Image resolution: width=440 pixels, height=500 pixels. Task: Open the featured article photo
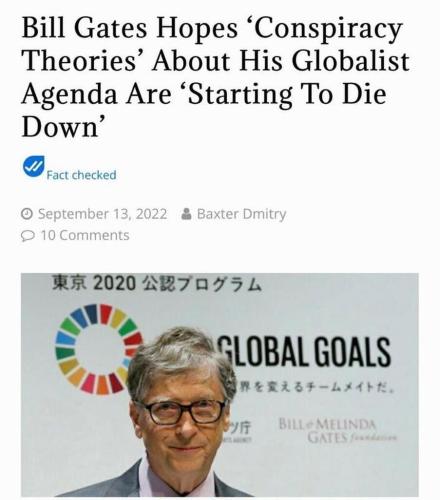tap(220, 385)
